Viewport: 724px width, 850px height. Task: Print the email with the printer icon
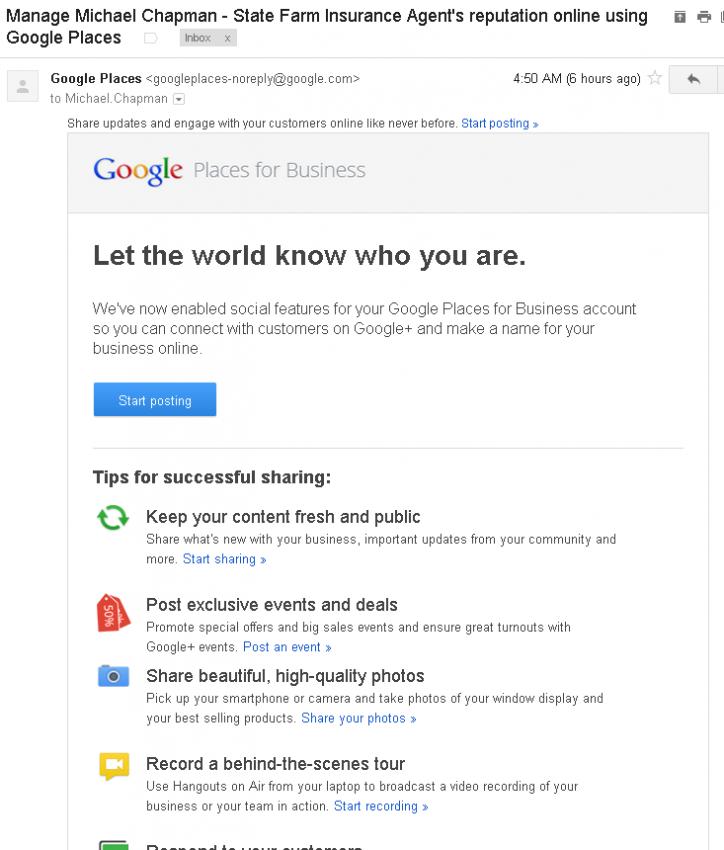703,17
